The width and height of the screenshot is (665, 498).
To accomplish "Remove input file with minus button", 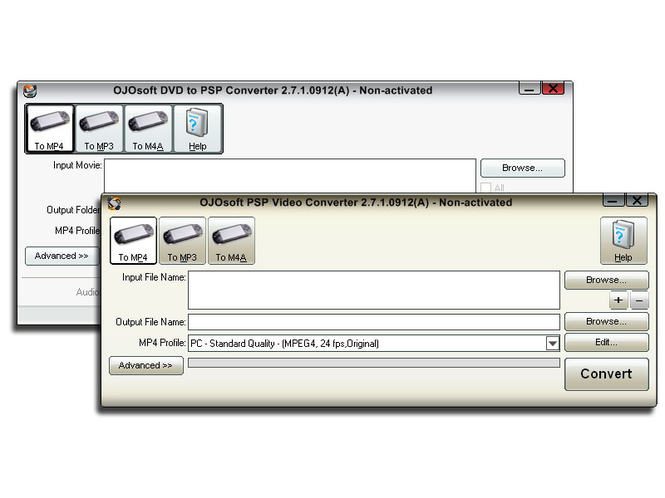I will [x=639, y=300].
